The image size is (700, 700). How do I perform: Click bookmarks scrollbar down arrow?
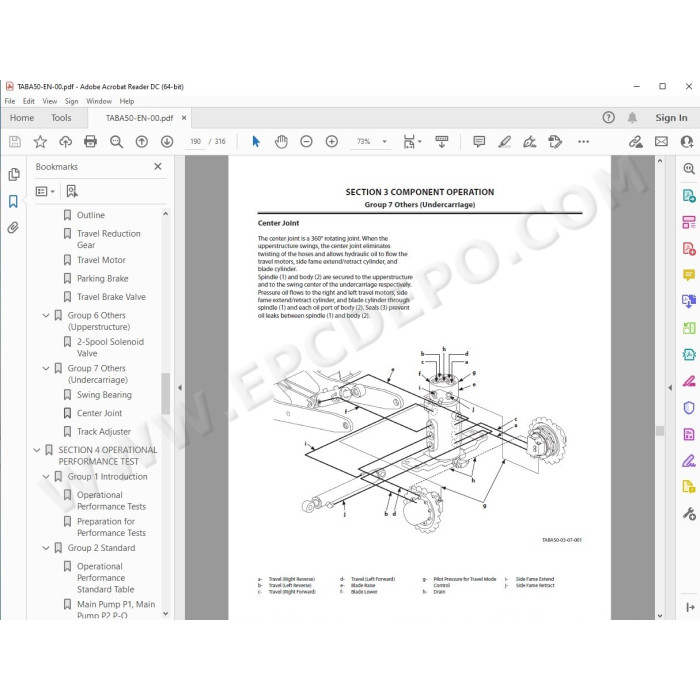(166, 614)
